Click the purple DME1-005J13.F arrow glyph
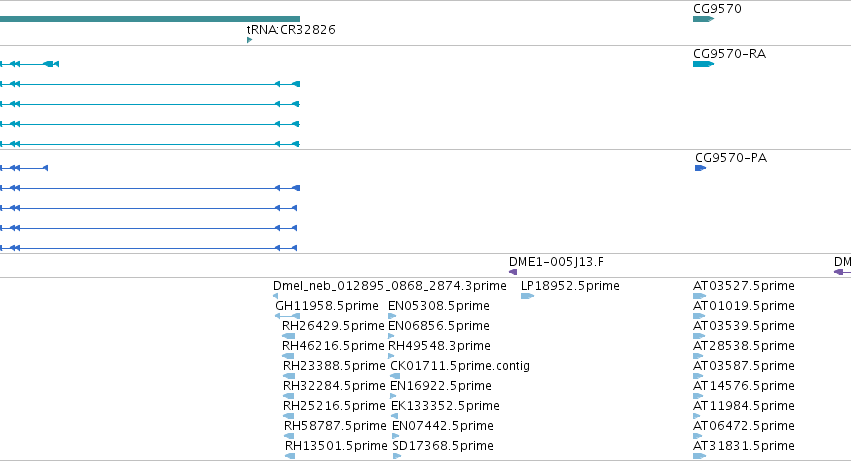 513,272
